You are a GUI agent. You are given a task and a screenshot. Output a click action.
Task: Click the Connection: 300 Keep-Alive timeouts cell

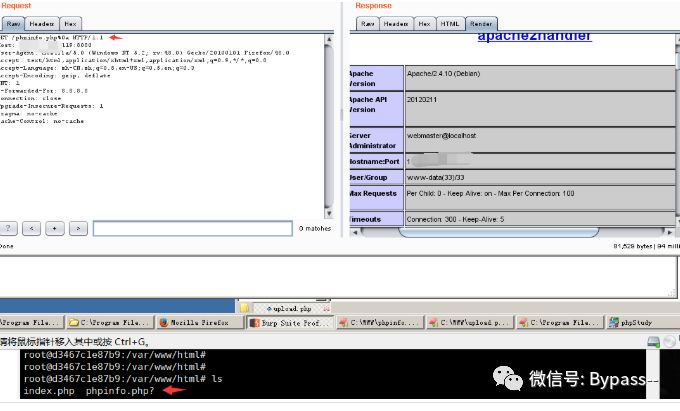[x=539, y=219]
